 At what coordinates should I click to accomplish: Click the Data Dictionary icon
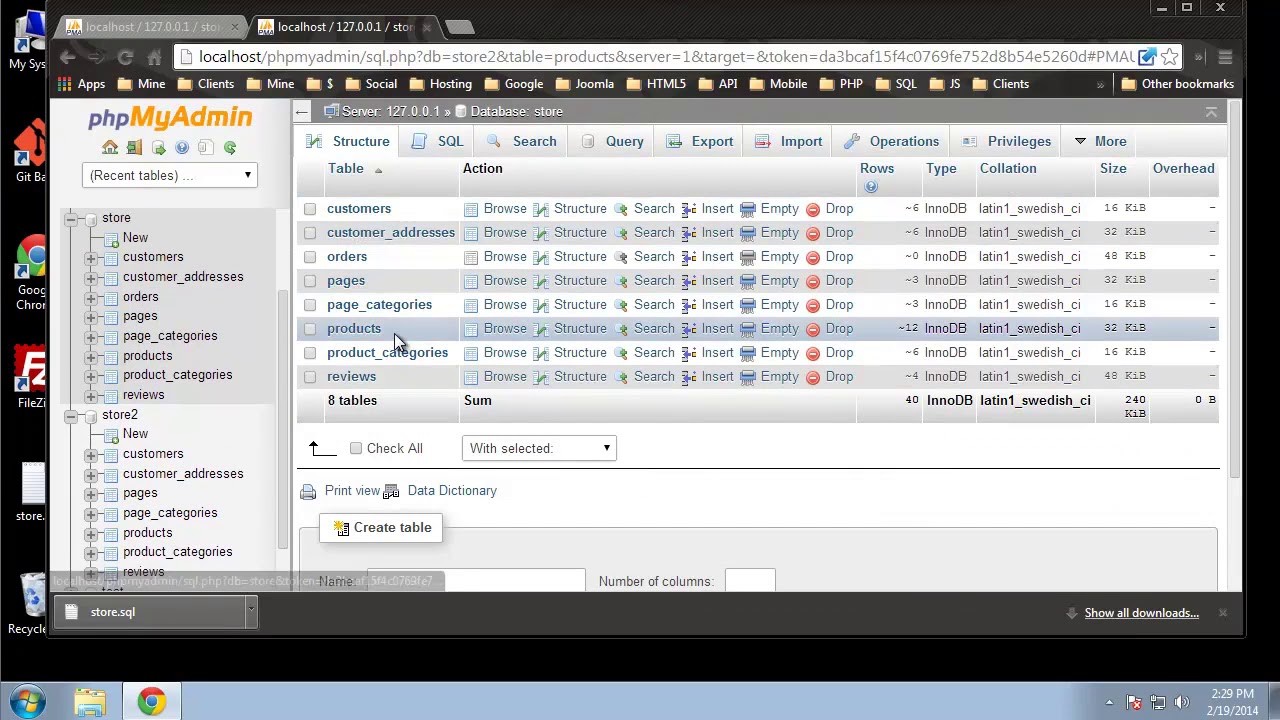click(x=391, y=491)
